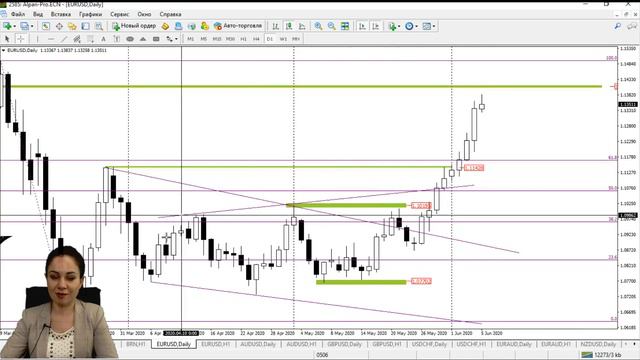Open the Strategy Tester magnifier icon
Image resolution: width=640 pixels, height=360 pixels.
[x=99, y=26]
